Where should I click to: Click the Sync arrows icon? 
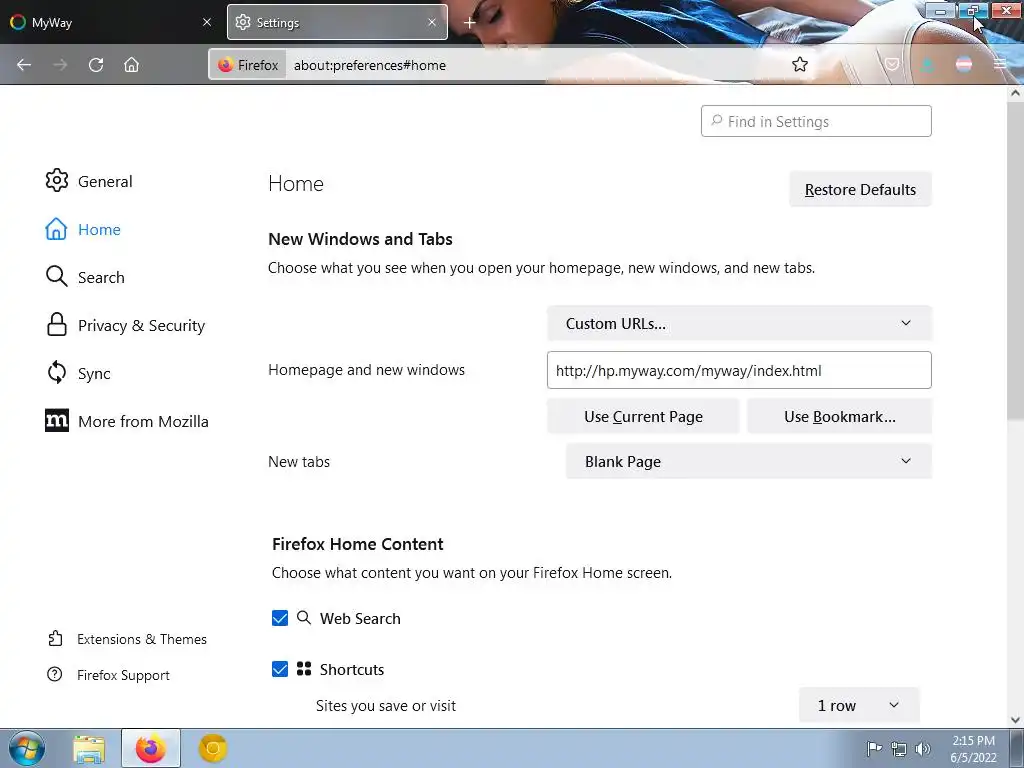(57, 372)
